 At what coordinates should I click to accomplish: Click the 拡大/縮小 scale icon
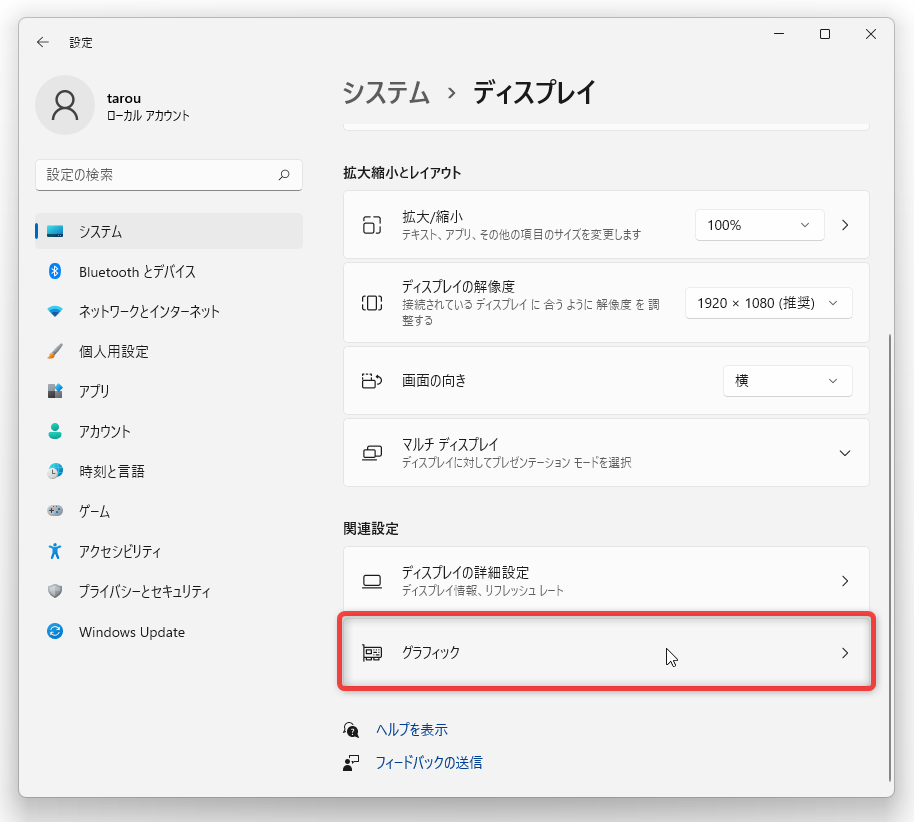tap(372, 225)
